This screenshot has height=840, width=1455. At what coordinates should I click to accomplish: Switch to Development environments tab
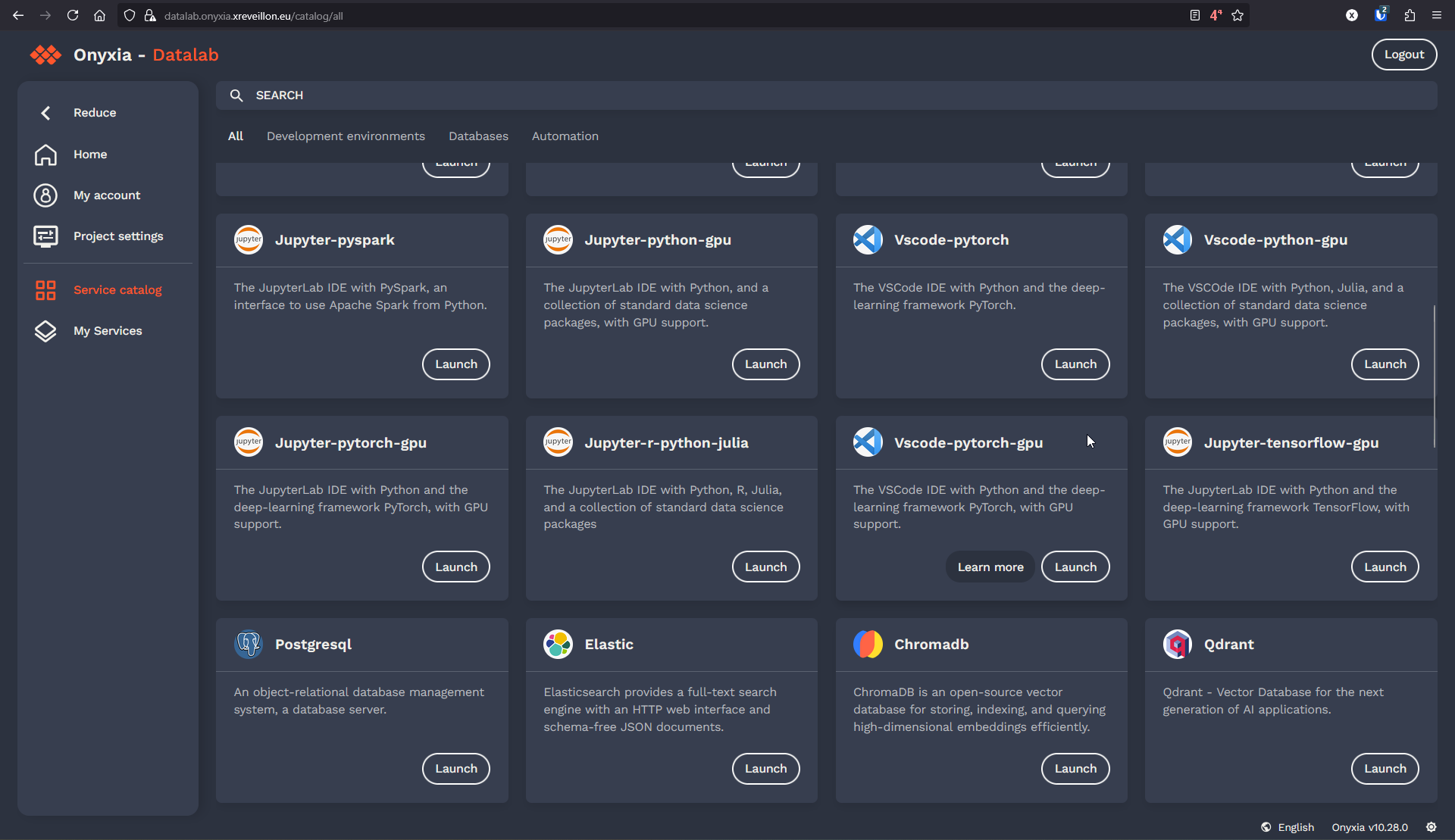pos(346,136)
